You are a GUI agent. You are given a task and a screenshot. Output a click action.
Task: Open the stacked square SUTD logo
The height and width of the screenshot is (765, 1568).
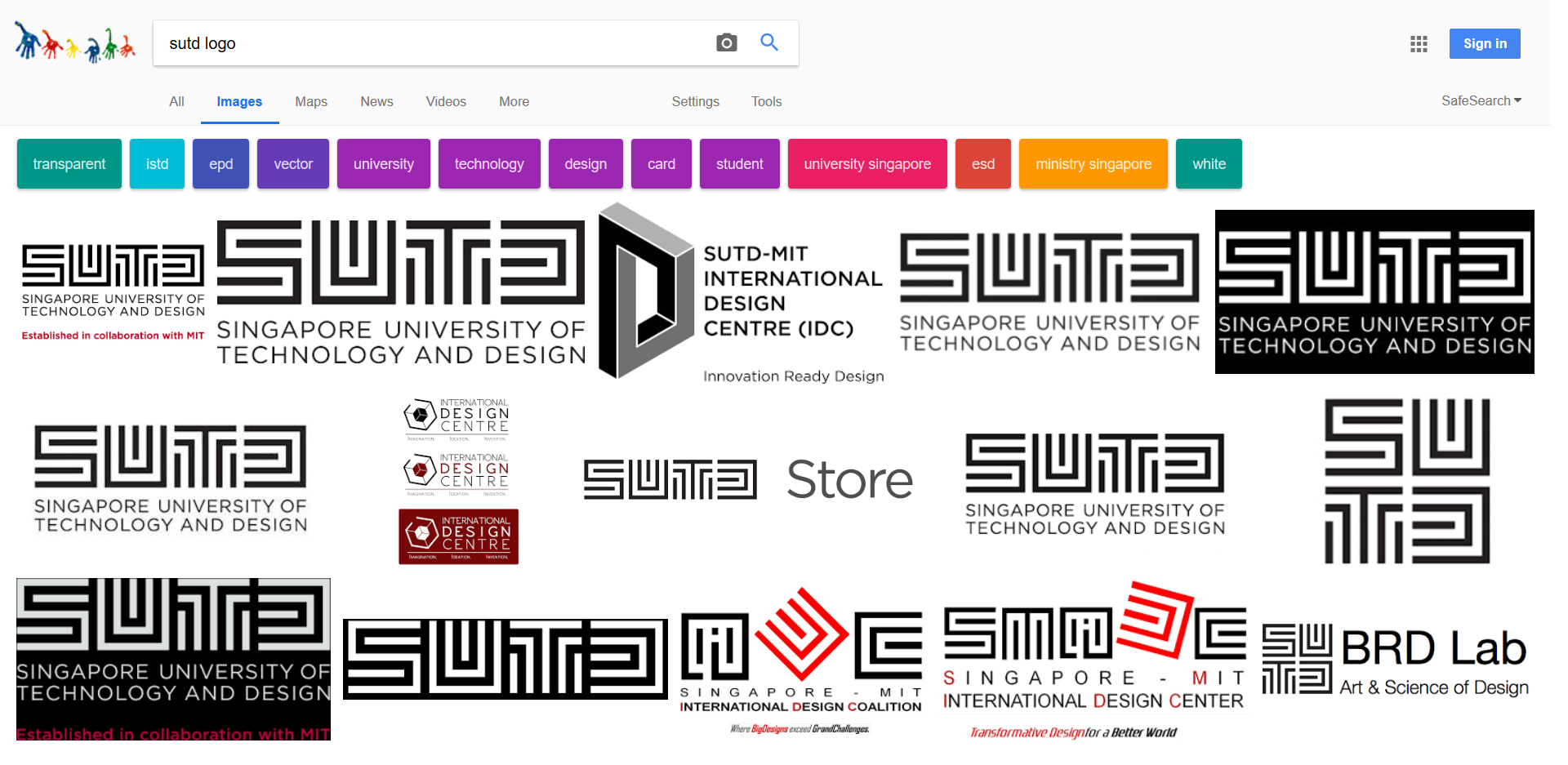coord(1407,481)
